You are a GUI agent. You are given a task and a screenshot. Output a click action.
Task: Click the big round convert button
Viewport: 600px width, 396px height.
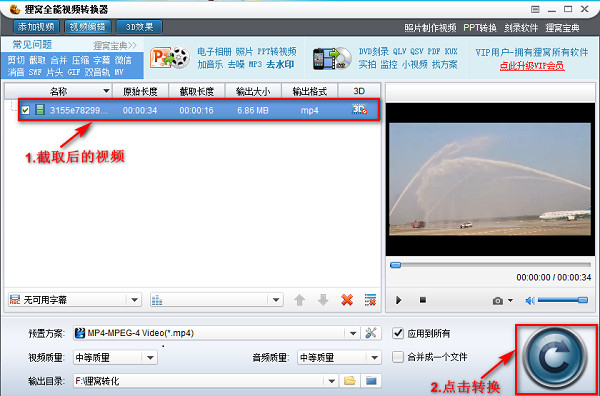click(555, 358)
